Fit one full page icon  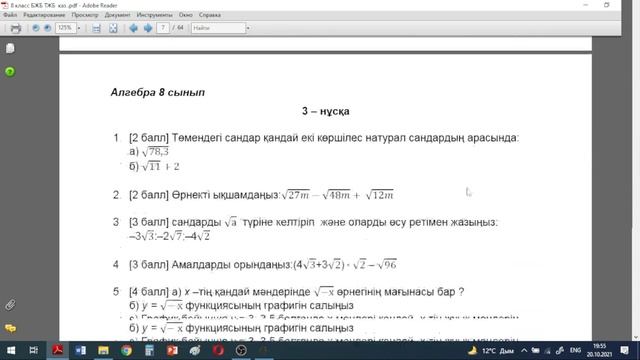113,28
